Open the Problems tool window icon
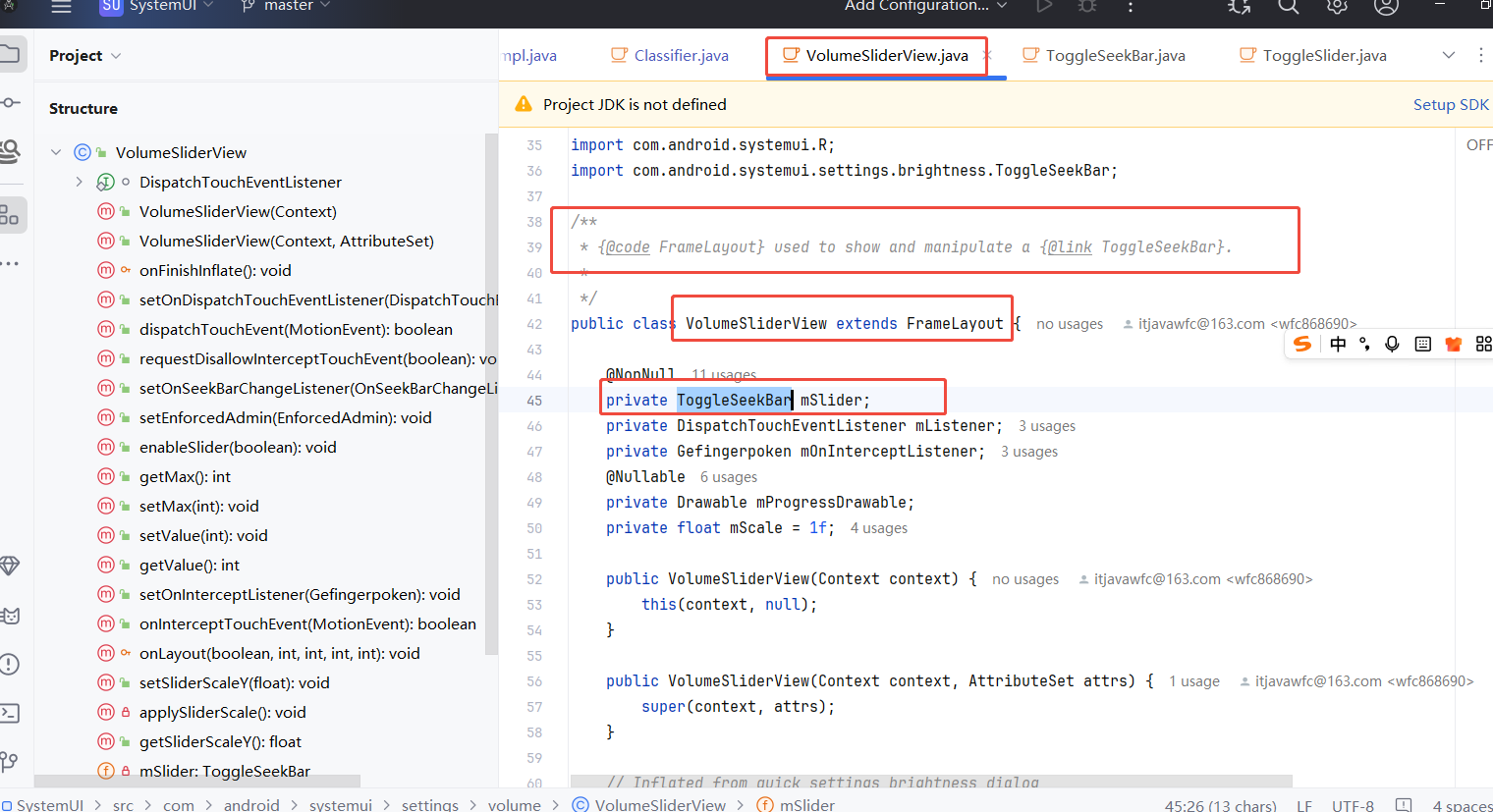The image size is (1493, 812). pyautogui.click(x=10, y=664)
